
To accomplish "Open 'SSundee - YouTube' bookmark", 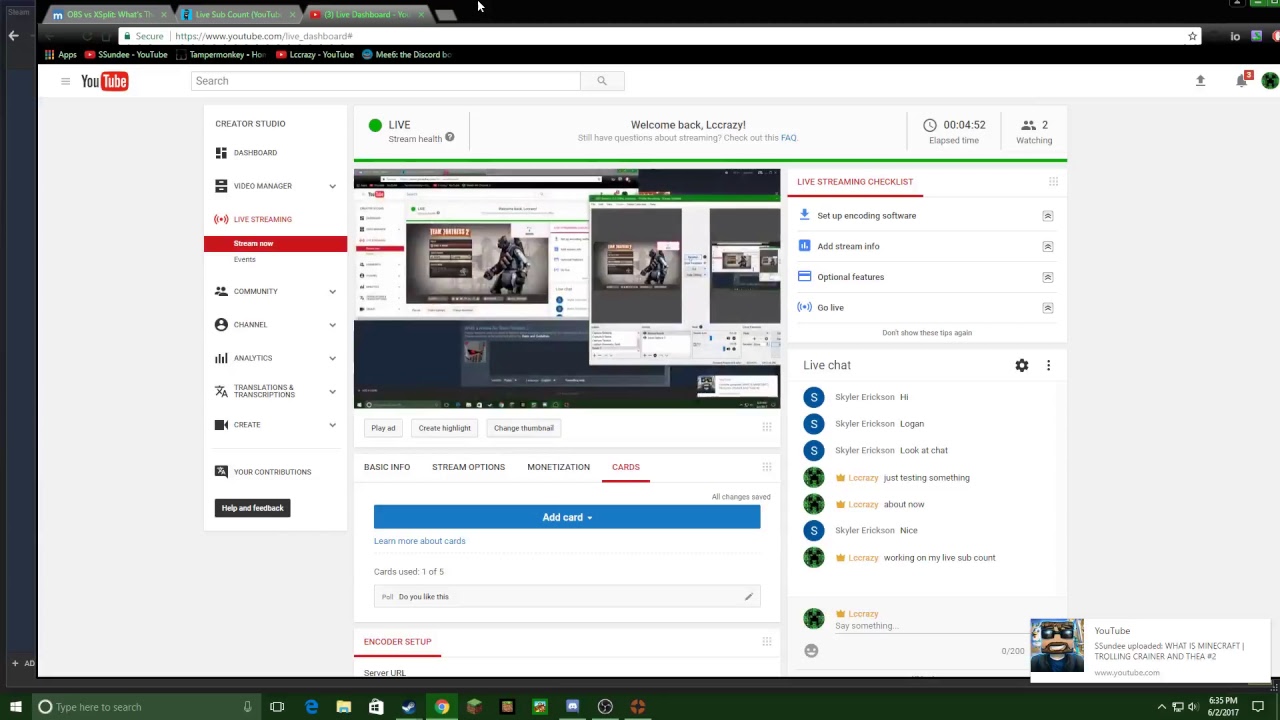I will 126,55.
